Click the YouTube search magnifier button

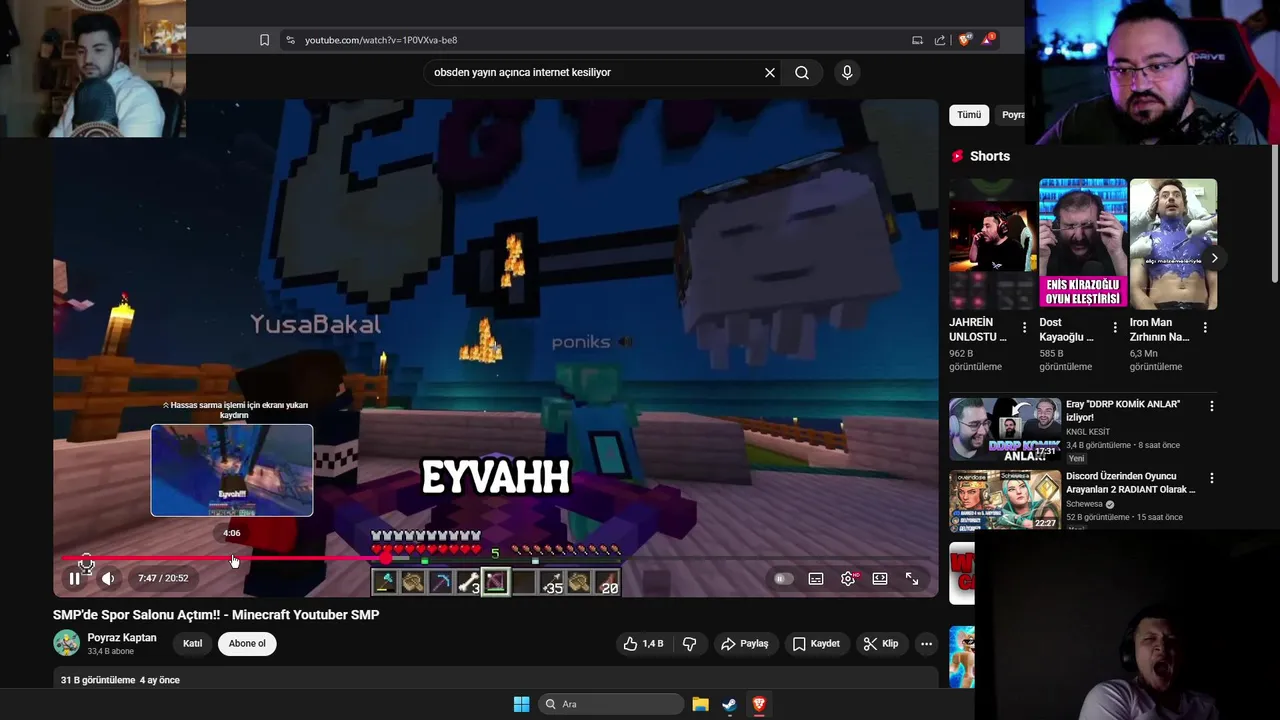[802, 72]
